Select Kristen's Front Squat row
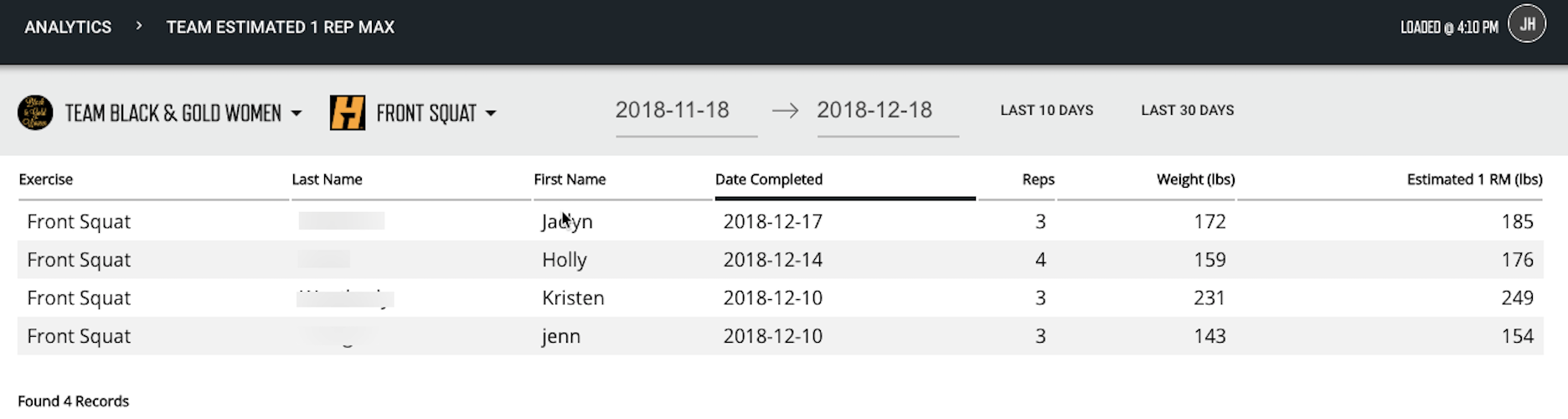This screenshot has height=419, width=1568. tap(781, 297)
